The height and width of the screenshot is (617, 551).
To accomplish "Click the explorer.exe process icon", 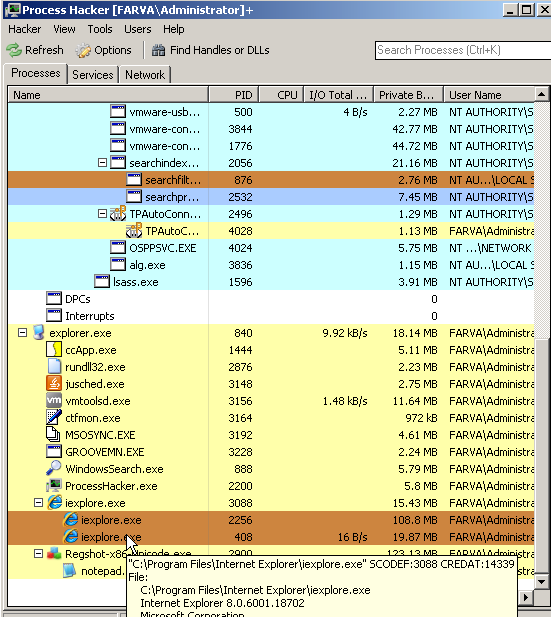I will (39, 333).
